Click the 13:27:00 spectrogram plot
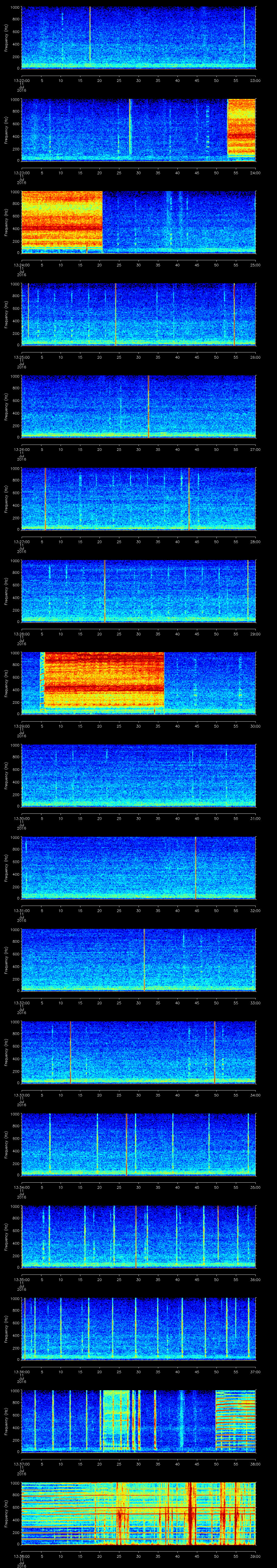 click(x=138, y=499)
